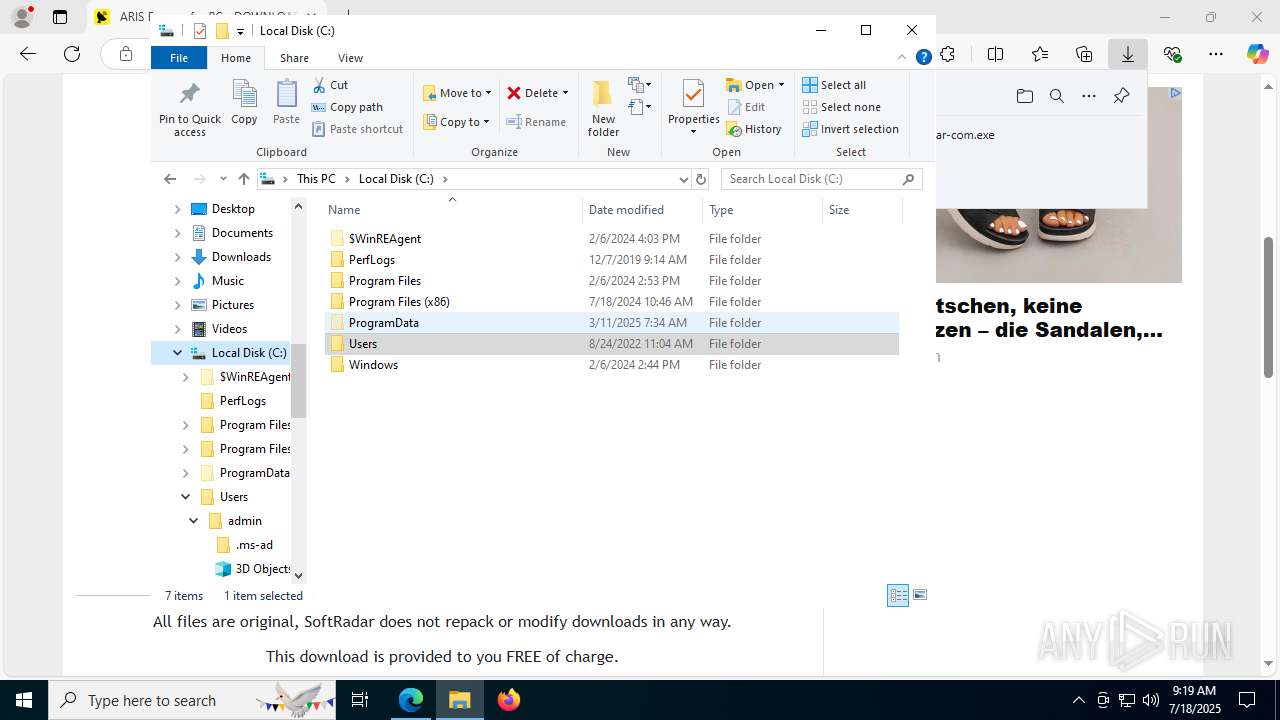
Task: Open the Open command dropdown arrow
Action: (781, 85)
